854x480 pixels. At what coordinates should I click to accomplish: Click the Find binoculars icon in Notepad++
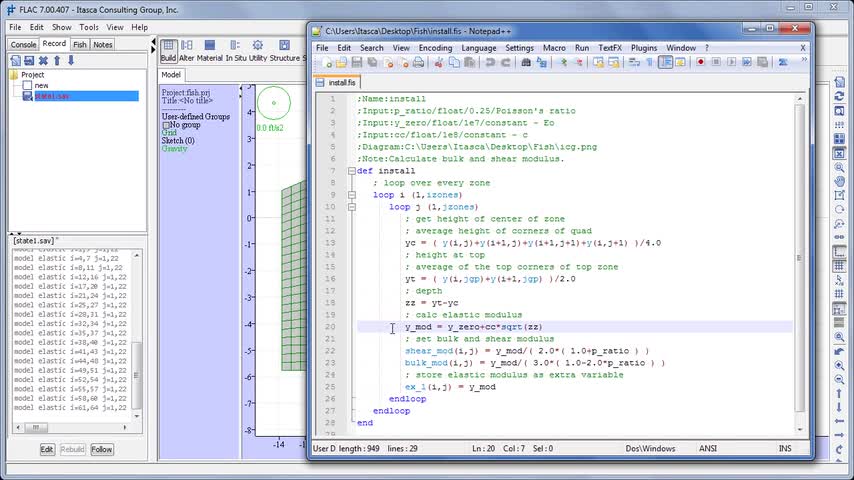click(x=526, y=63)
